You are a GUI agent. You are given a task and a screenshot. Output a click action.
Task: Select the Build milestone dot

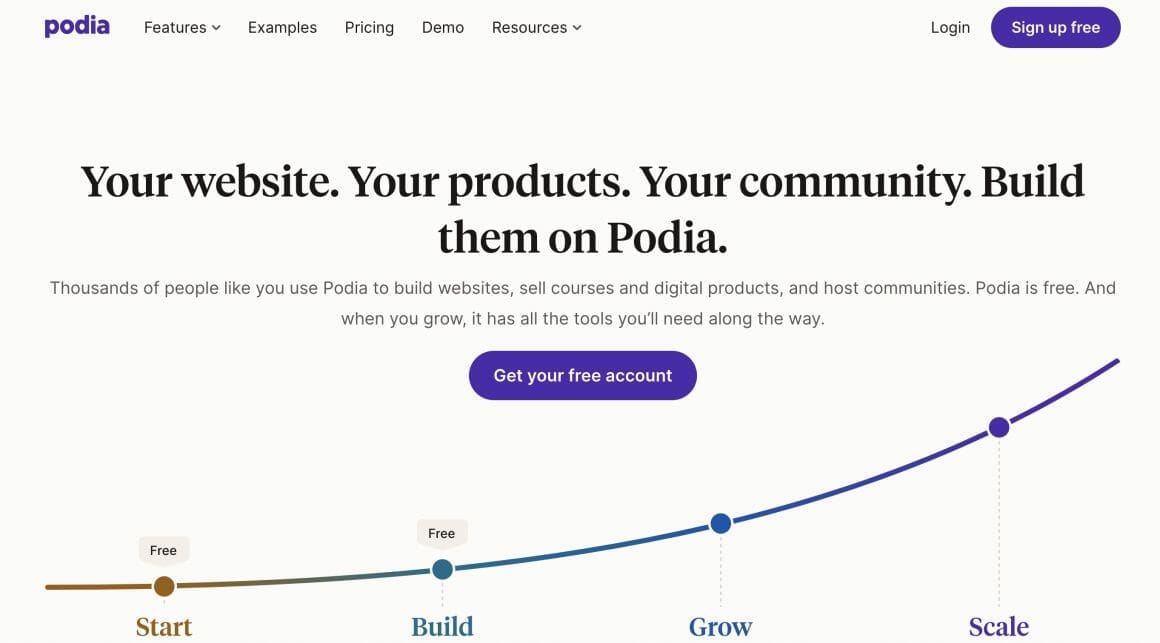(x=442, y=568)
